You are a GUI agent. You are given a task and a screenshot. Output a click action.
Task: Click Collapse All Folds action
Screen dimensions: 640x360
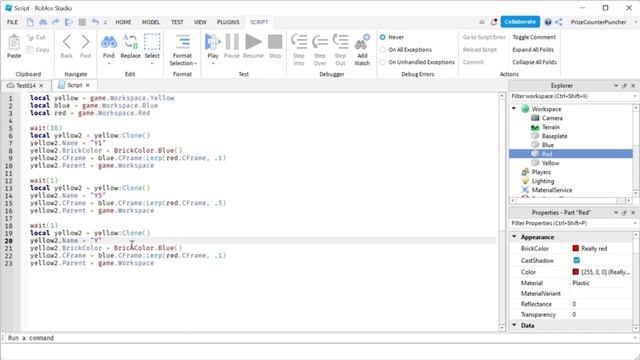(x=534, y=62)
